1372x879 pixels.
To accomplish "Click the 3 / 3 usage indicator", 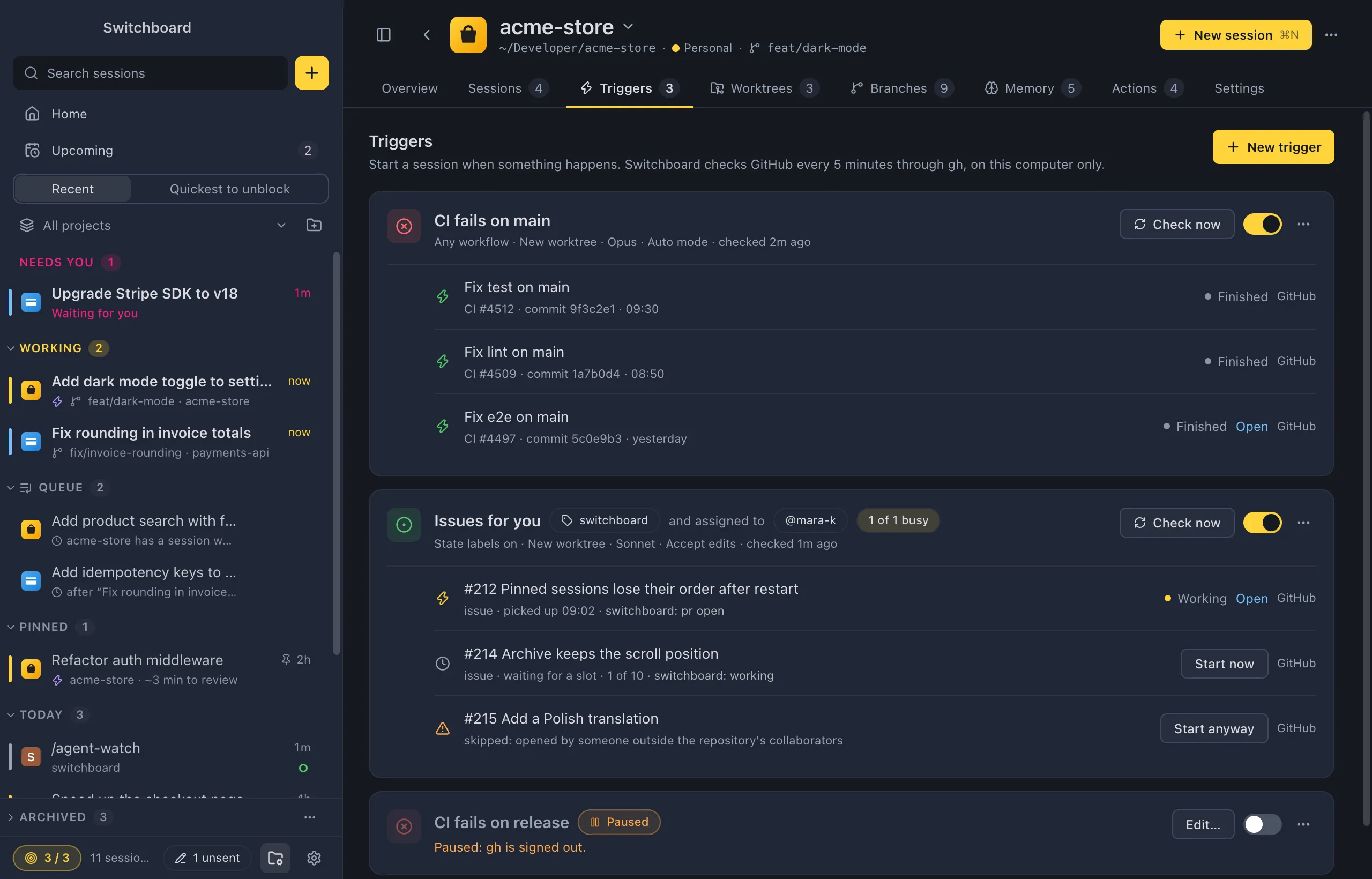I will click(x=47, y=858).
